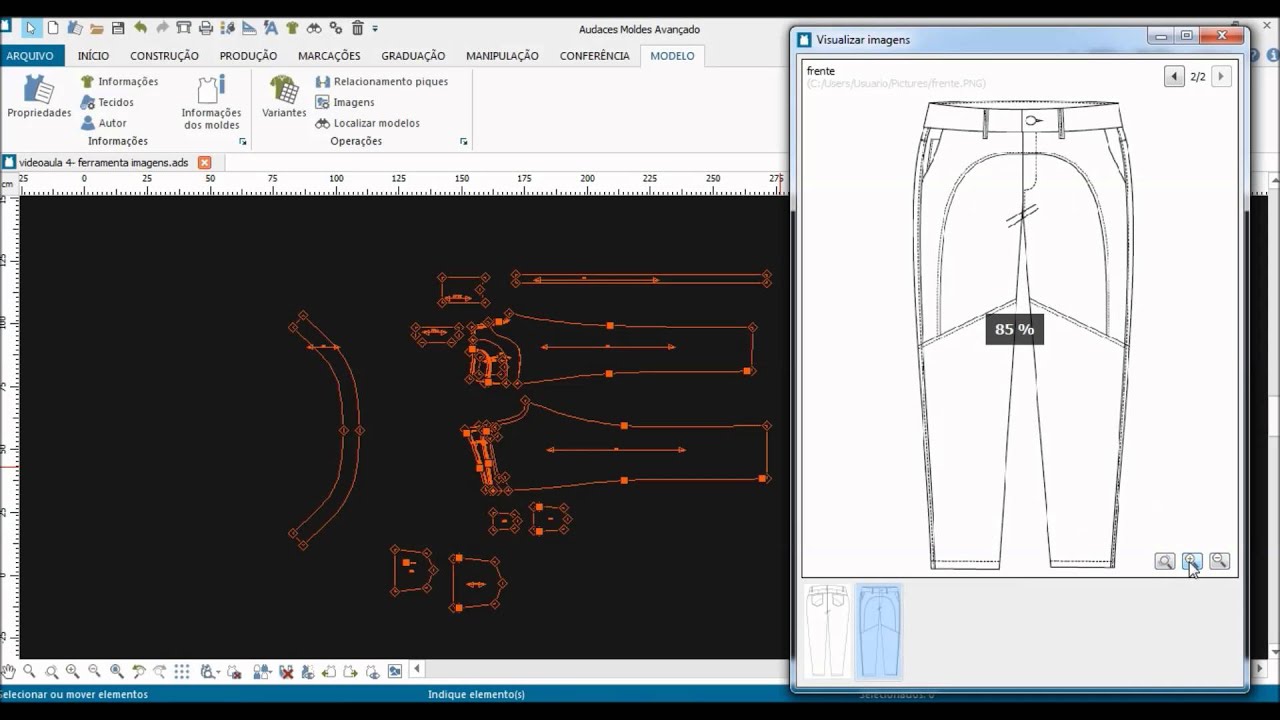Open Informações dos moldes
Screen dimensions: 1280x720
click(x=211, y=103)
